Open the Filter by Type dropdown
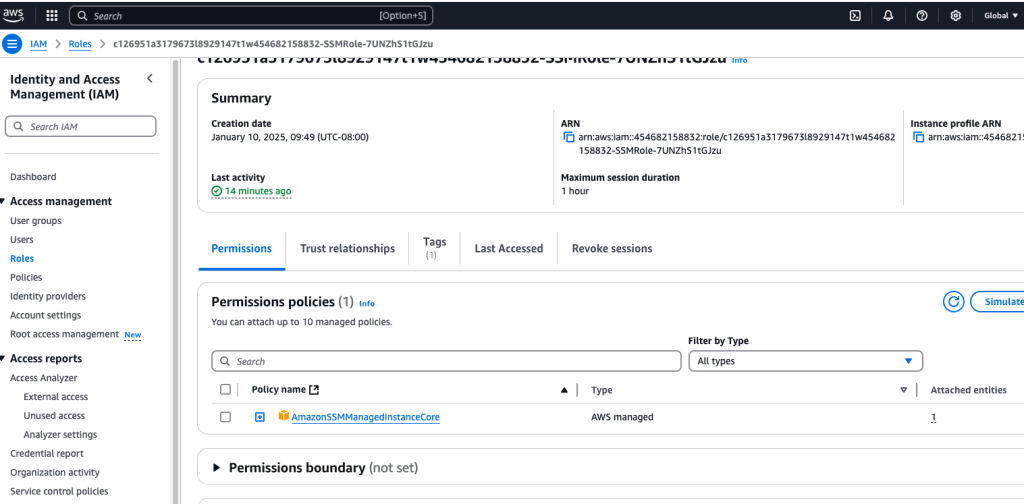 (805, 361)
